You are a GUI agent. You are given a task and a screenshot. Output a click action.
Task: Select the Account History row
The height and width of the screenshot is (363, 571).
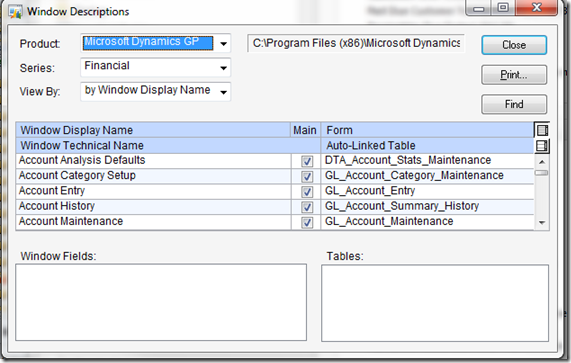[275, 206]
